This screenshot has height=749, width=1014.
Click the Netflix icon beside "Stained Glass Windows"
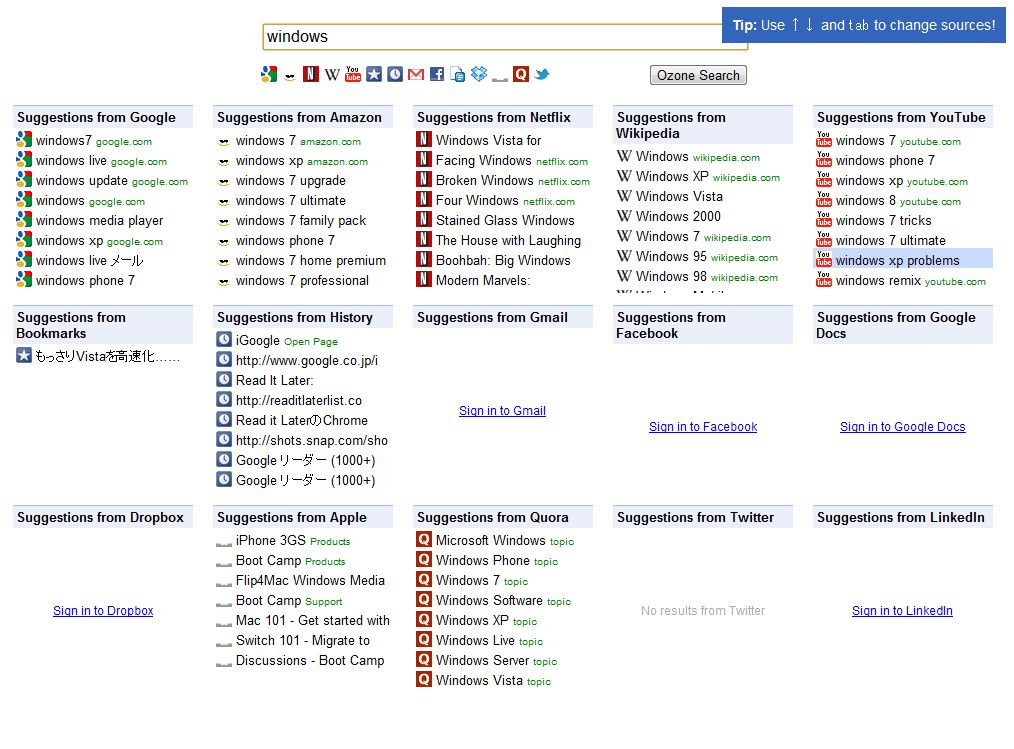[x=424, y=219]
